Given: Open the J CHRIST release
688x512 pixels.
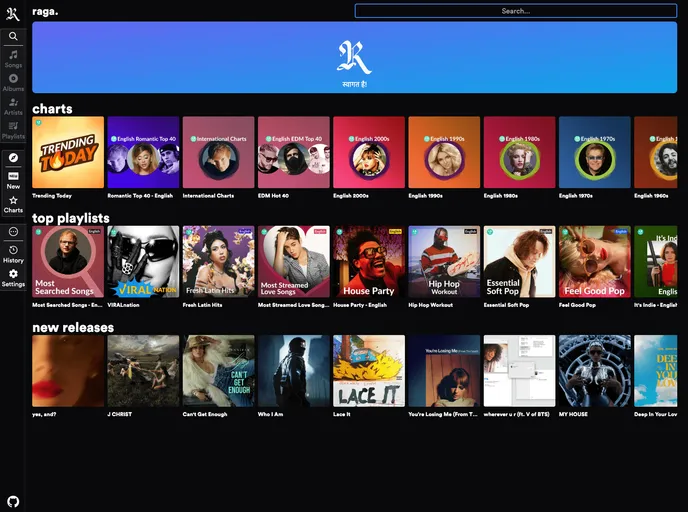Looking at the screenshot, I should 143,371.
